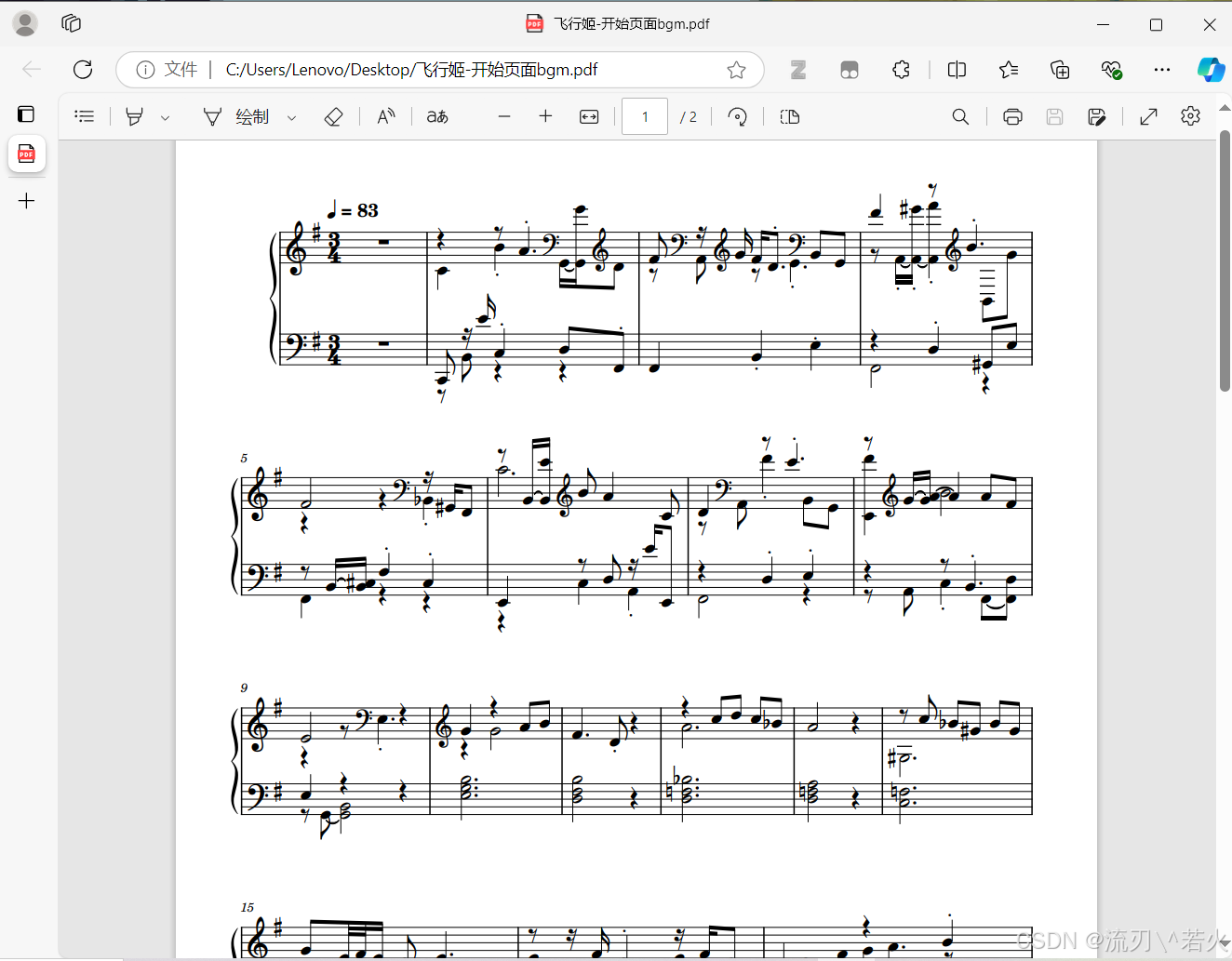Switch page view layout

tap(790, 116)
